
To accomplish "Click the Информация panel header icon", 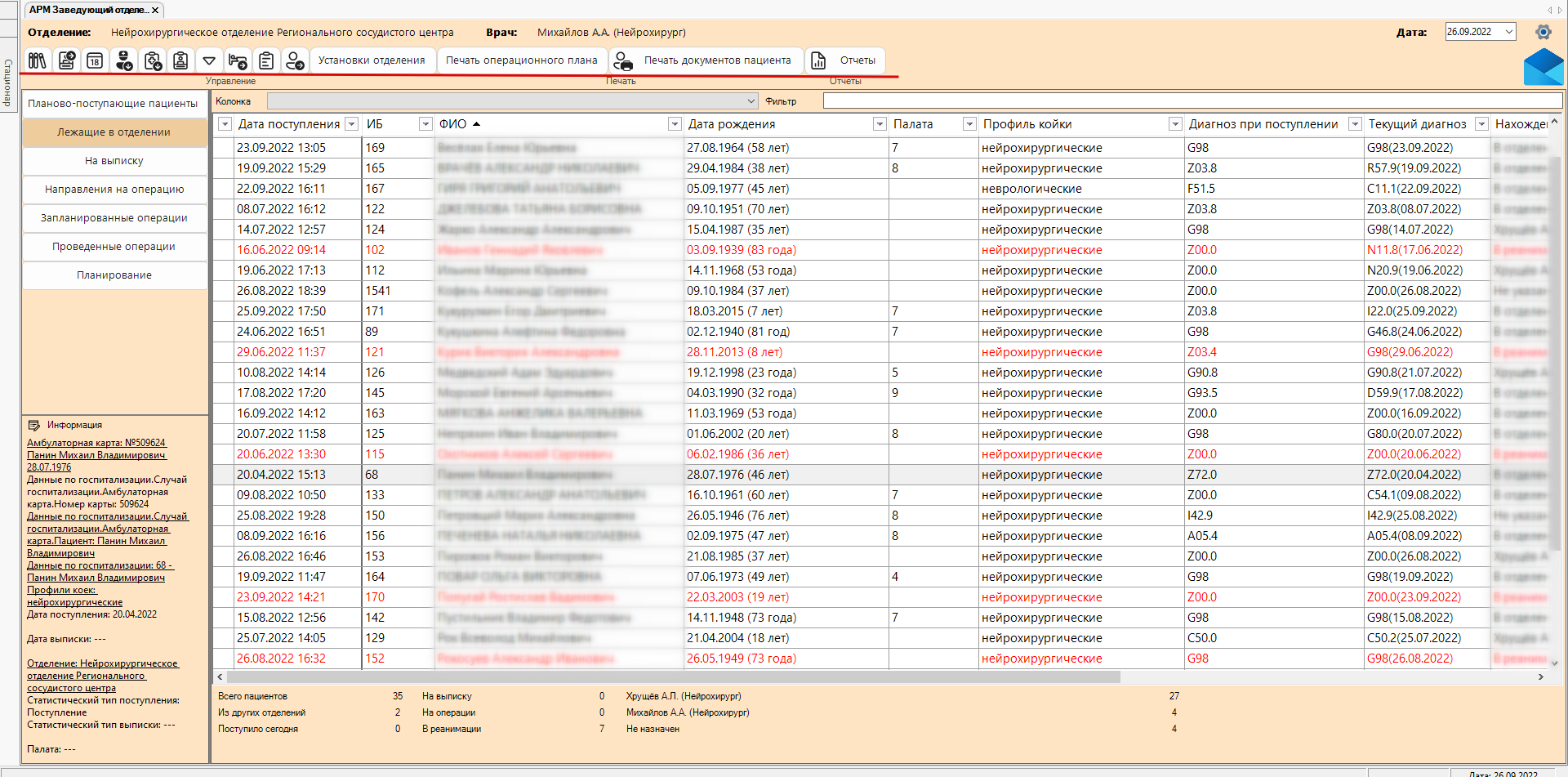I will pos(34,425).
